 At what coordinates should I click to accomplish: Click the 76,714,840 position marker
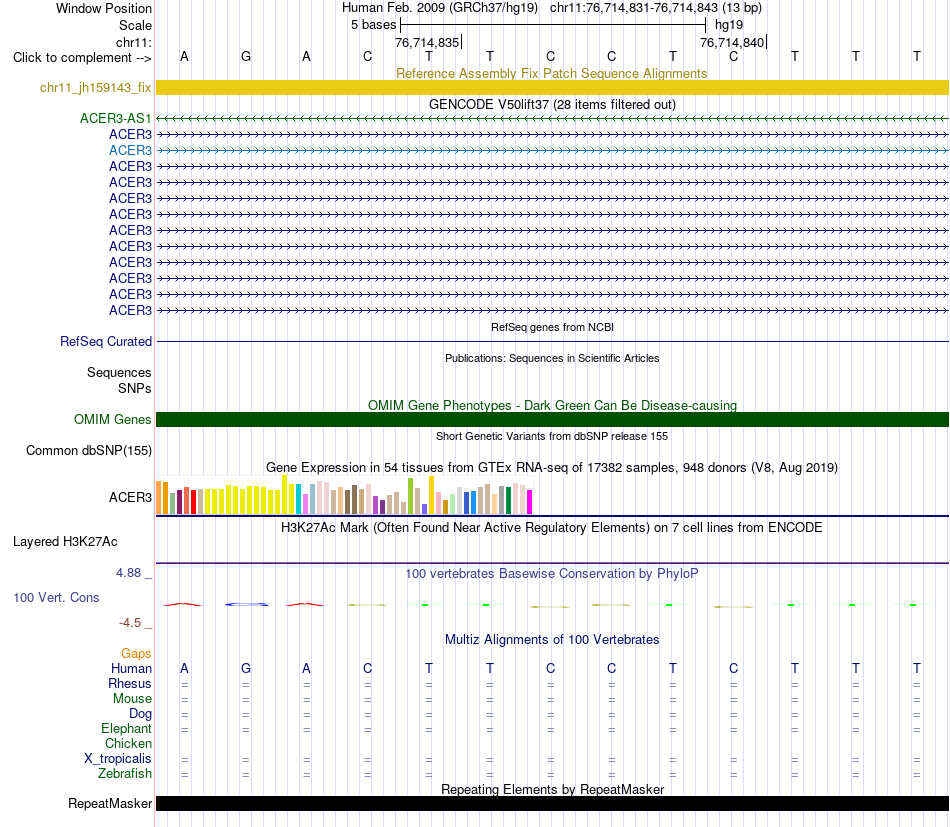tap(732, 42)
